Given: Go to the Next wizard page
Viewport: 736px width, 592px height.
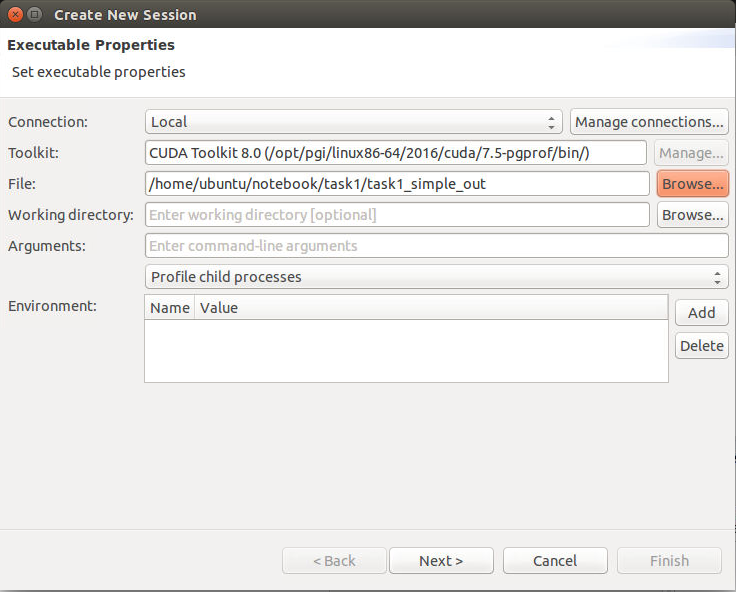Looking at the screenshot, I should [x=441, y=561].
